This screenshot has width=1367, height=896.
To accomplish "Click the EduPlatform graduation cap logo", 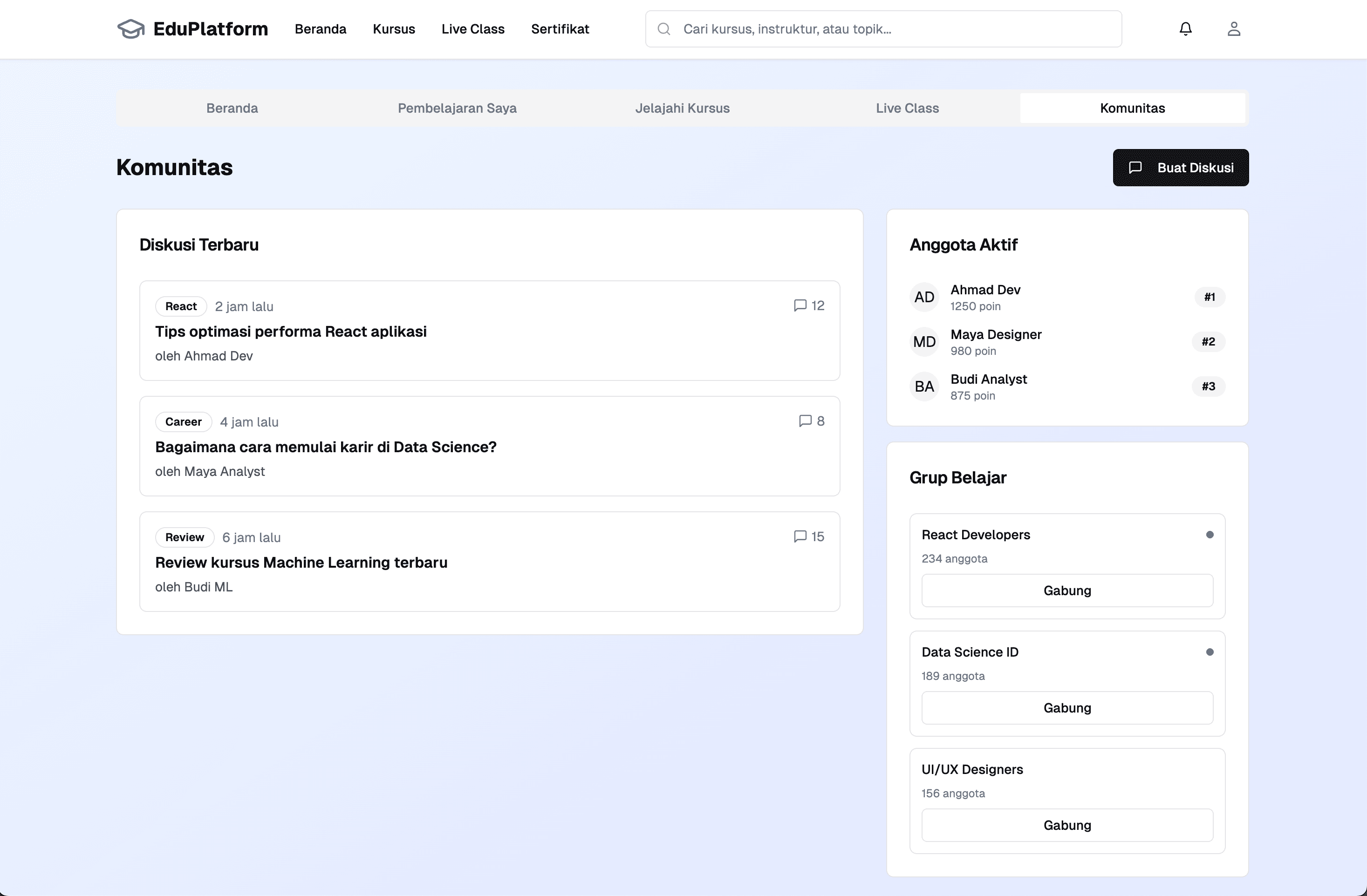I will [x=131, y=29].
